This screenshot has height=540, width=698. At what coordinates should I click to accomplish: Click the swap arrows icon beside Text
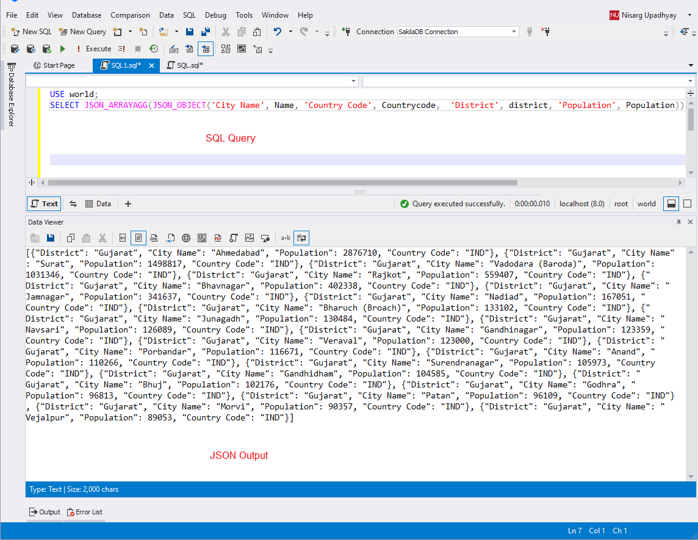click(x=73, y=204)
